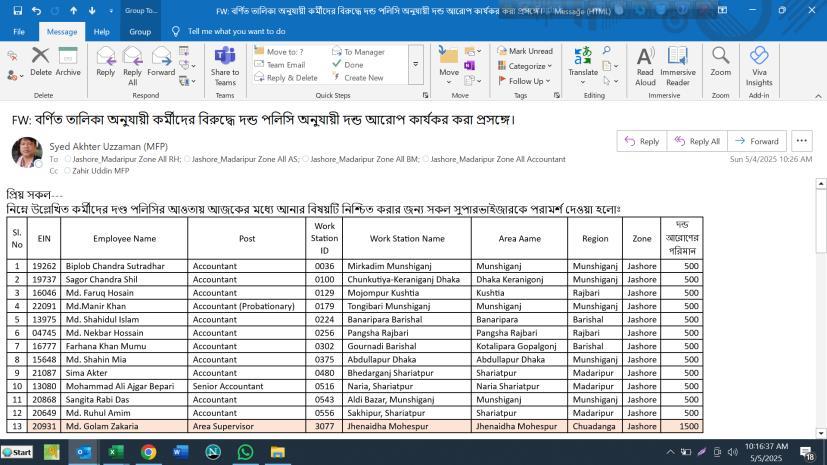Switch to the Group ribbon tab
Screen dimensions: 827x465
(x=140, y=32)
